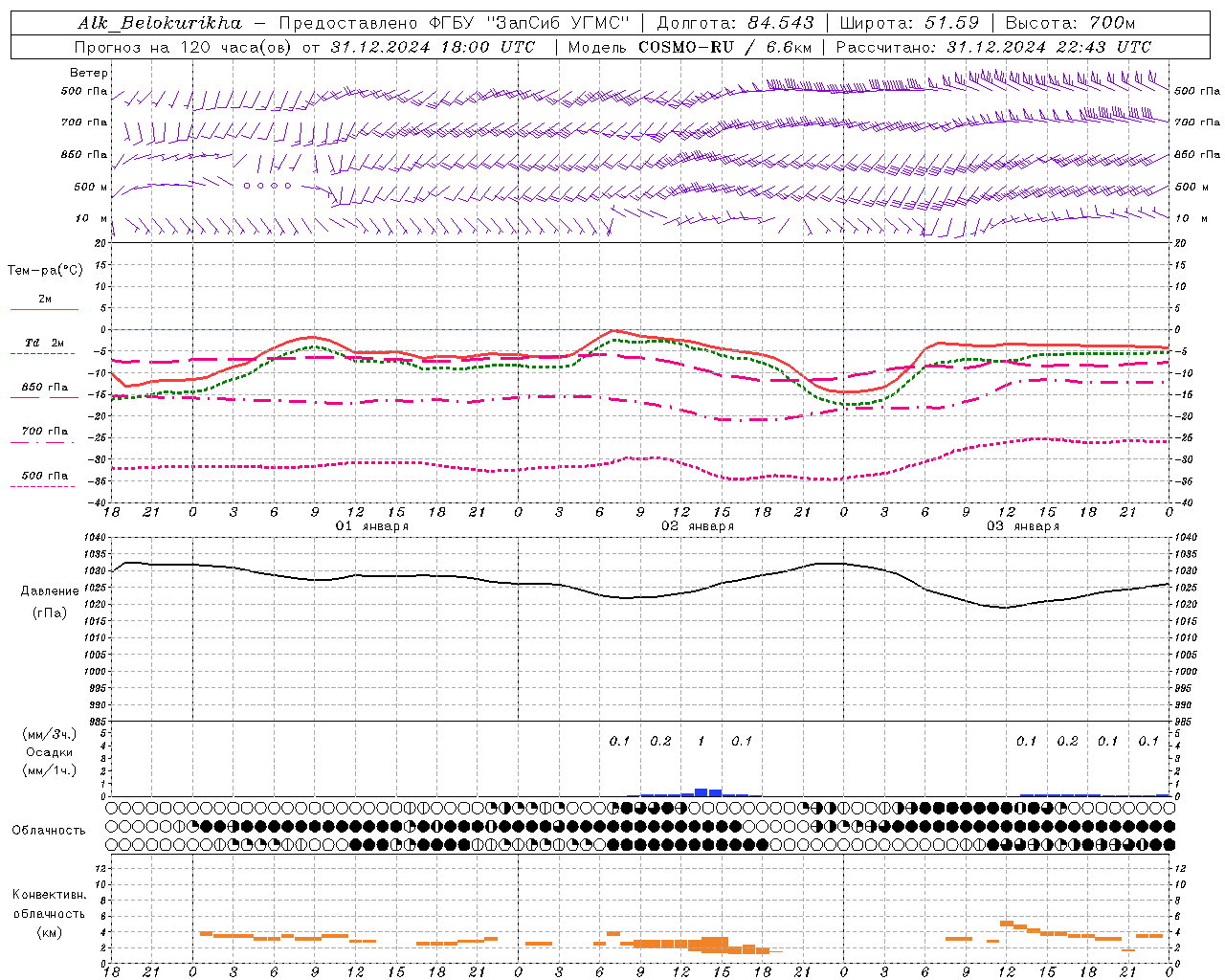Click the precipitation value 1 on 02 января
This screenshot has height=980, width=1225.
[701, 742]
